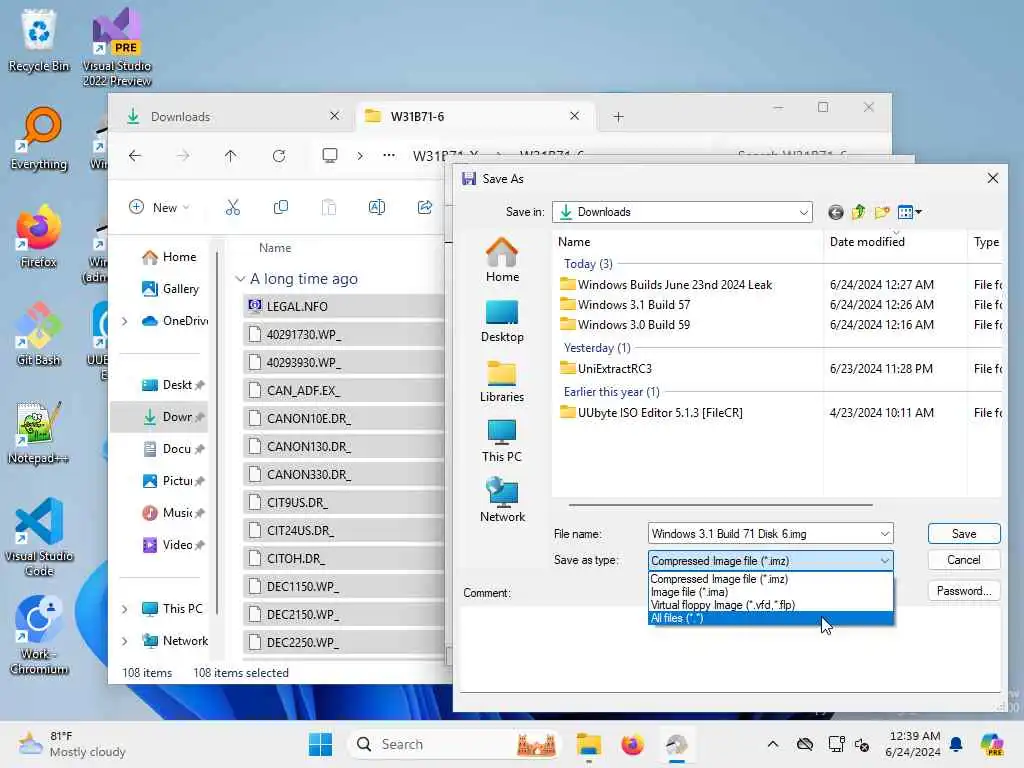Image resolution: width=1024 pixels, height=768 pixels.
Task: Click the Save button
Action: pos(963,534)
